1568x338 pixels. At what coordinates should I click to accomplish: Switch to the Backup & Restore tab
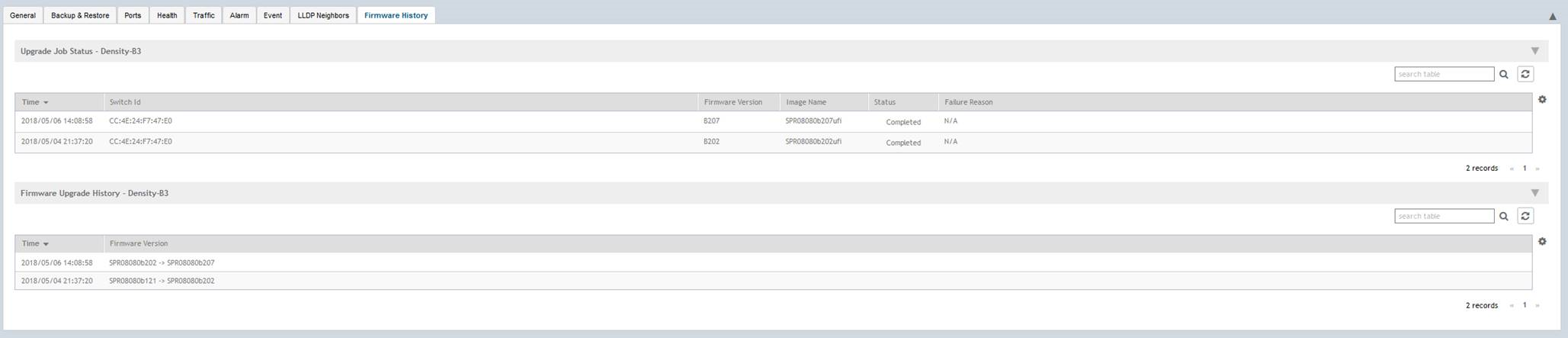click(x=80, y=15)
